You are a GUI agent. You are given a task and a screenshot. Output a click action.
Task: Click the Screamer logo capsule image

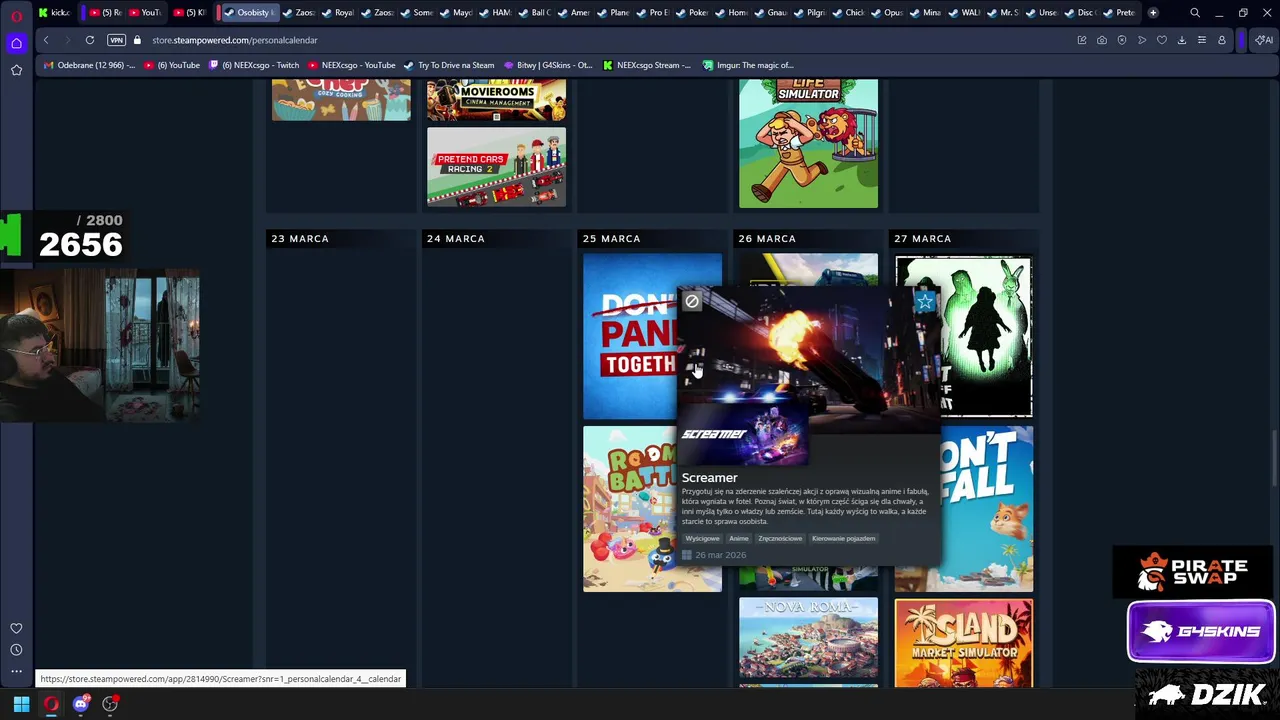743,434
